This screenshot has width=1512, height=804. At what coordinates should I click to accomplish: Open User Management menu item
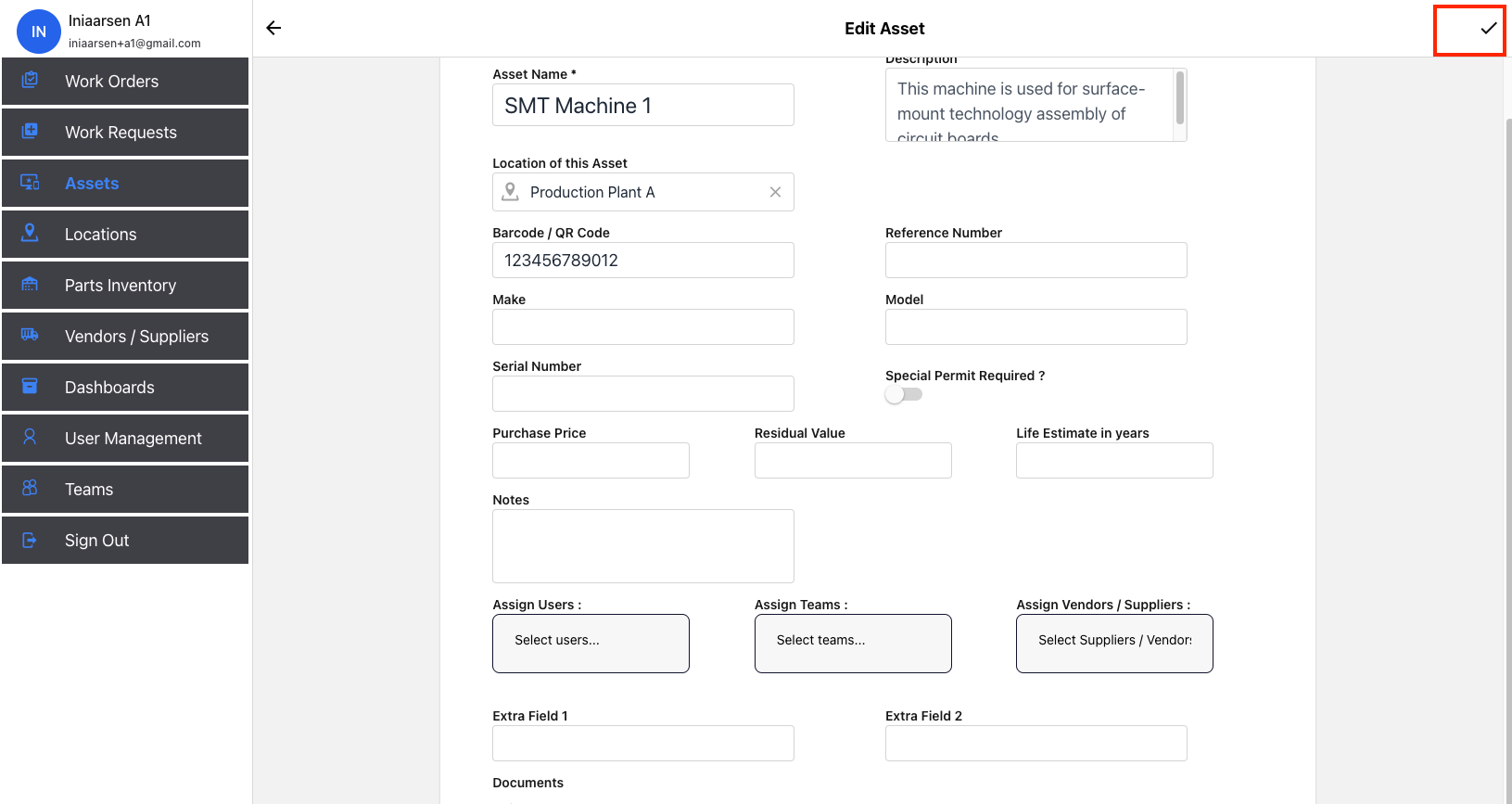125,438
